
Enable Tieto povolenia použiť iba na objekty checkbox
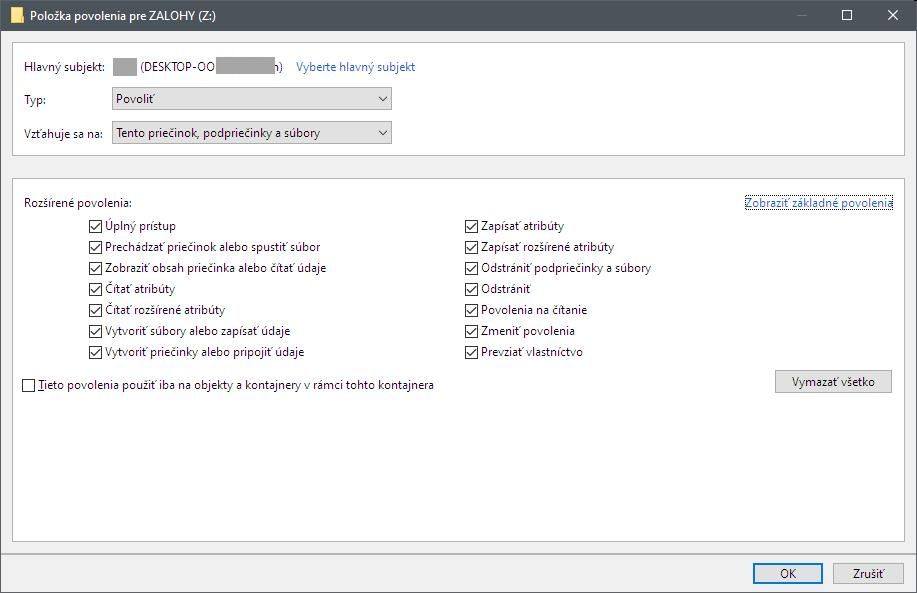click(x=29, y=386)
